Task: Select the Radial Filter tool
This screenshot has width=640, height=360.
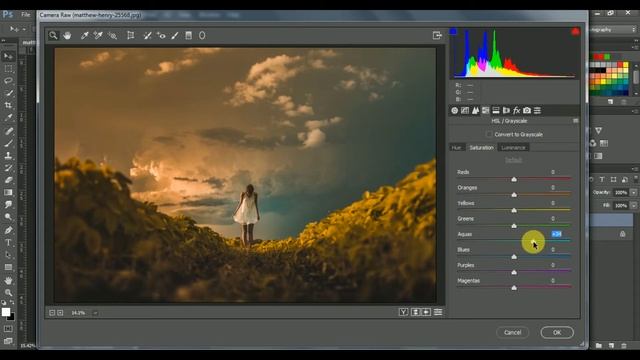Action: [202, 36]
